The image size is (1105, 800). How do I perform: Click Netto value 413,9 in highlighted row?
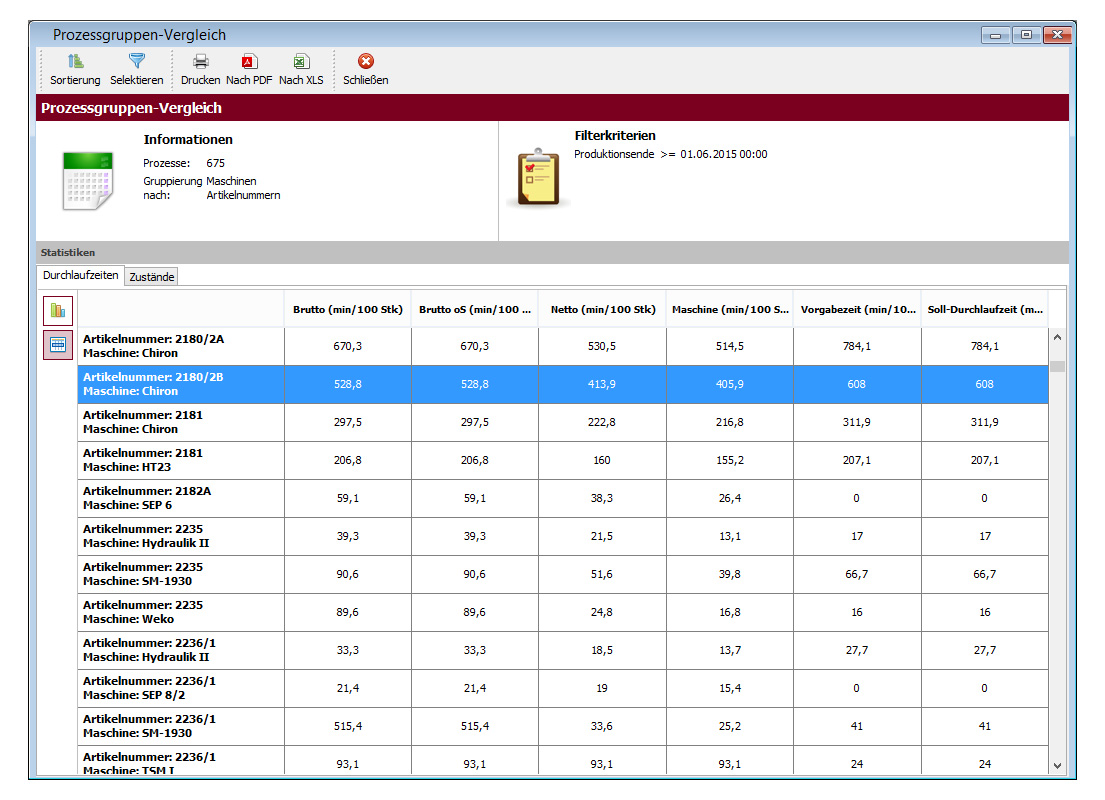602,384
